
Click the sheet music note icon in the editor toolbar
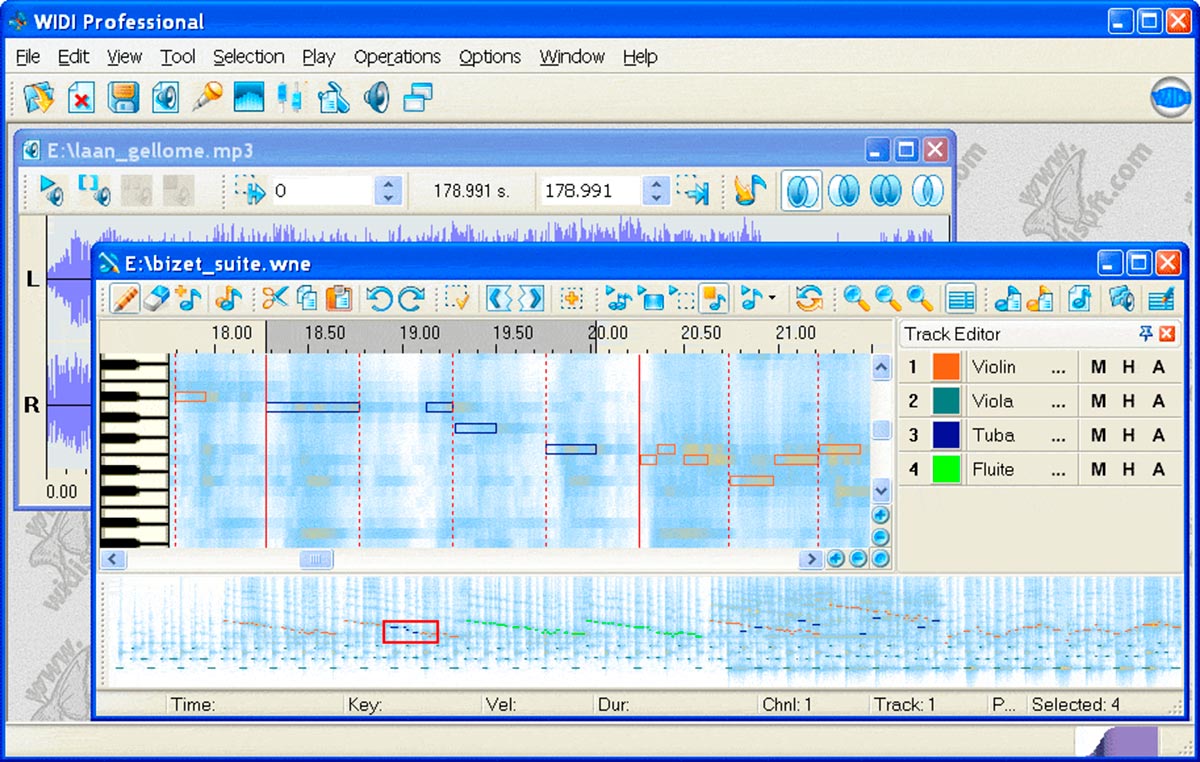(x=1080, y=298)
